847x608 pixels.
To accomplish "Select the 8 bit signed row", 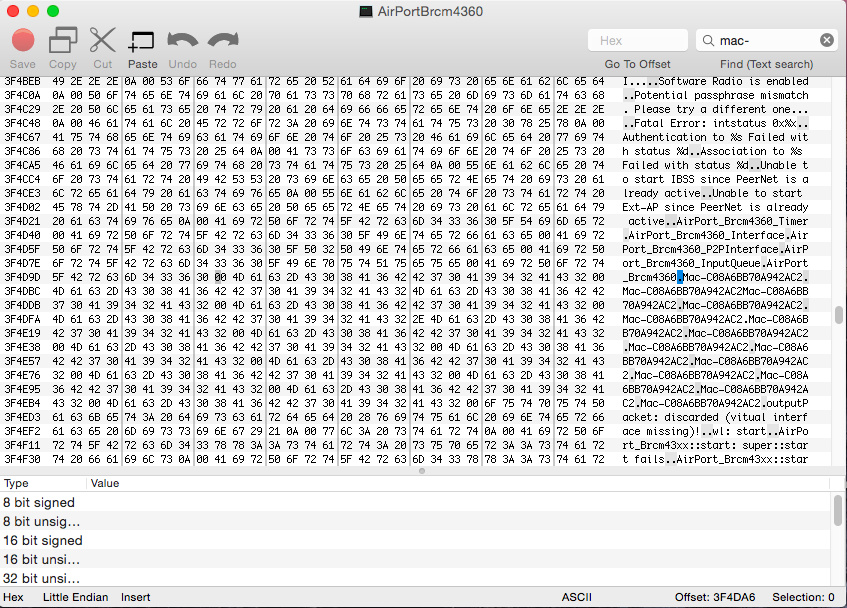I will (x=415, y=502).
